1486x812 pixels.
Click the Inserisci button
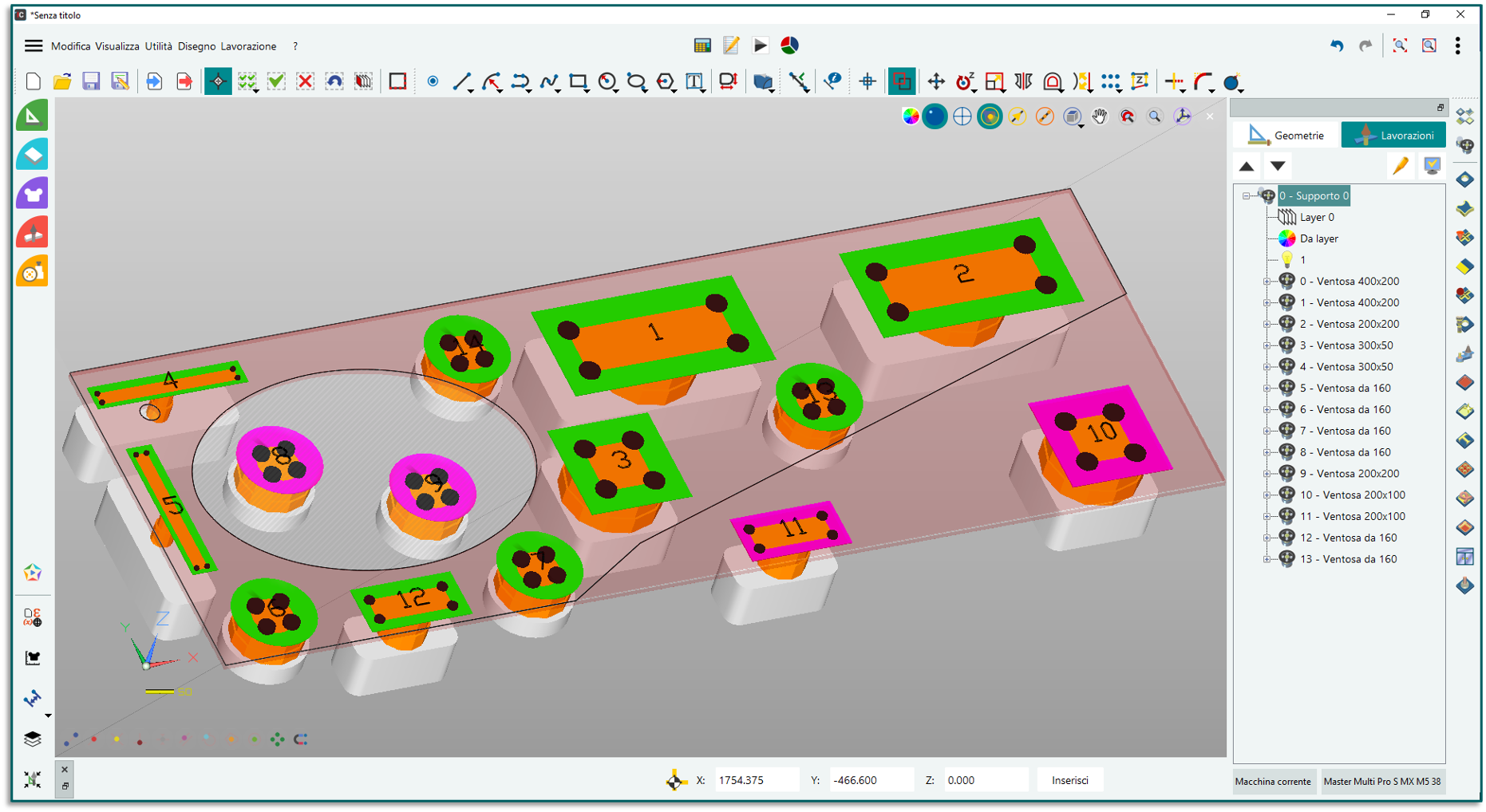coord(1069,780)
